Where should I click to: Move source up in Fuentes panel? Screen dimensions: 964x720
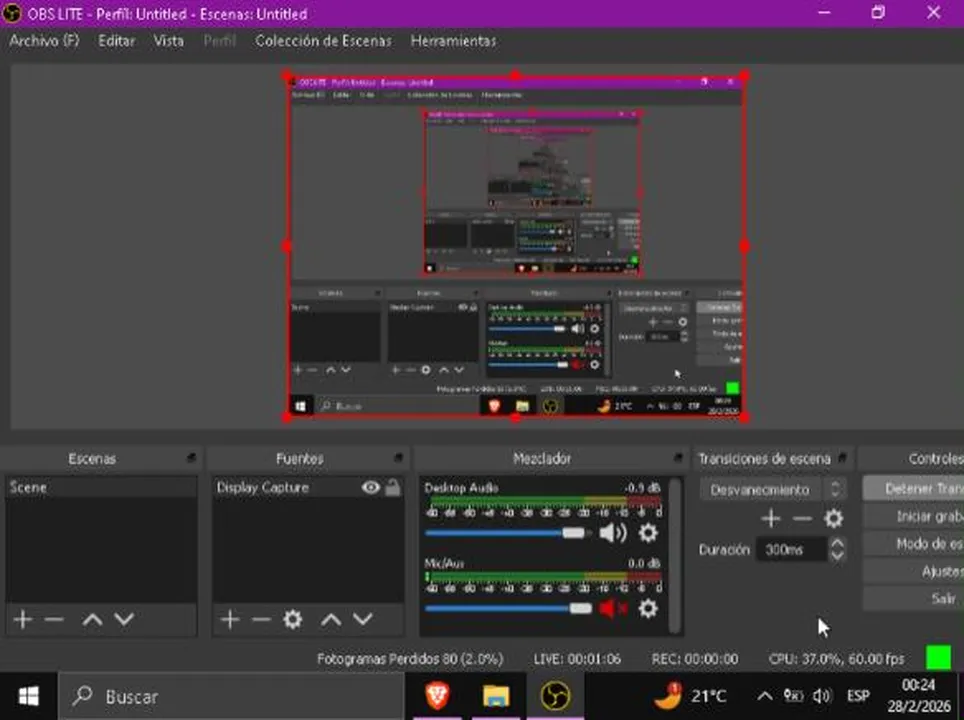331,619
